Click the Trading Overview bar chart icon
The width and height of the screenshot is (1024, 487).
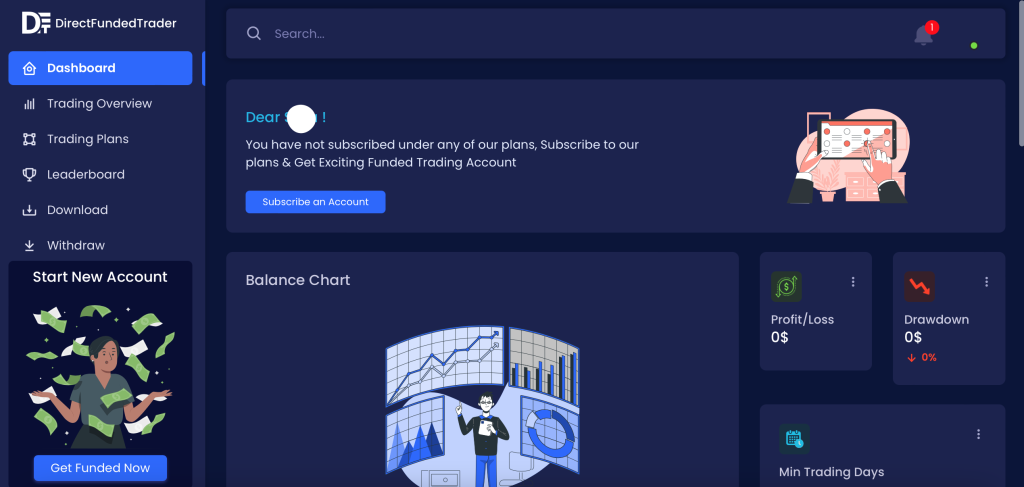29,104
